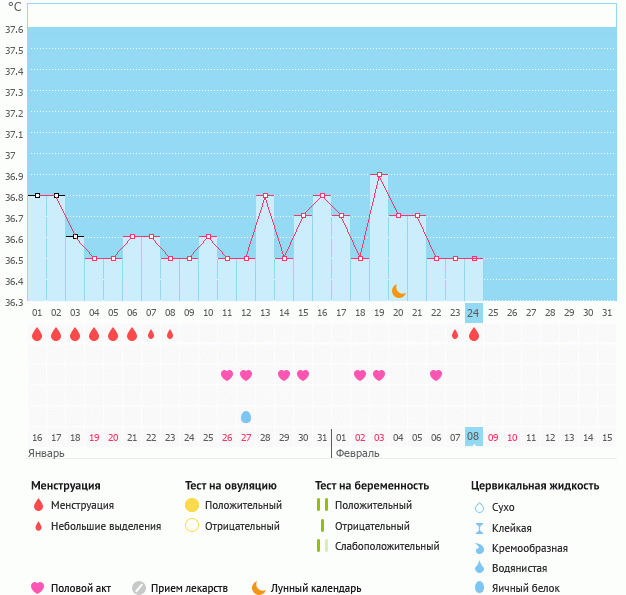Select the highlighted date 08 in February
The image size is (626, 595).
click(x=474, y=437)
